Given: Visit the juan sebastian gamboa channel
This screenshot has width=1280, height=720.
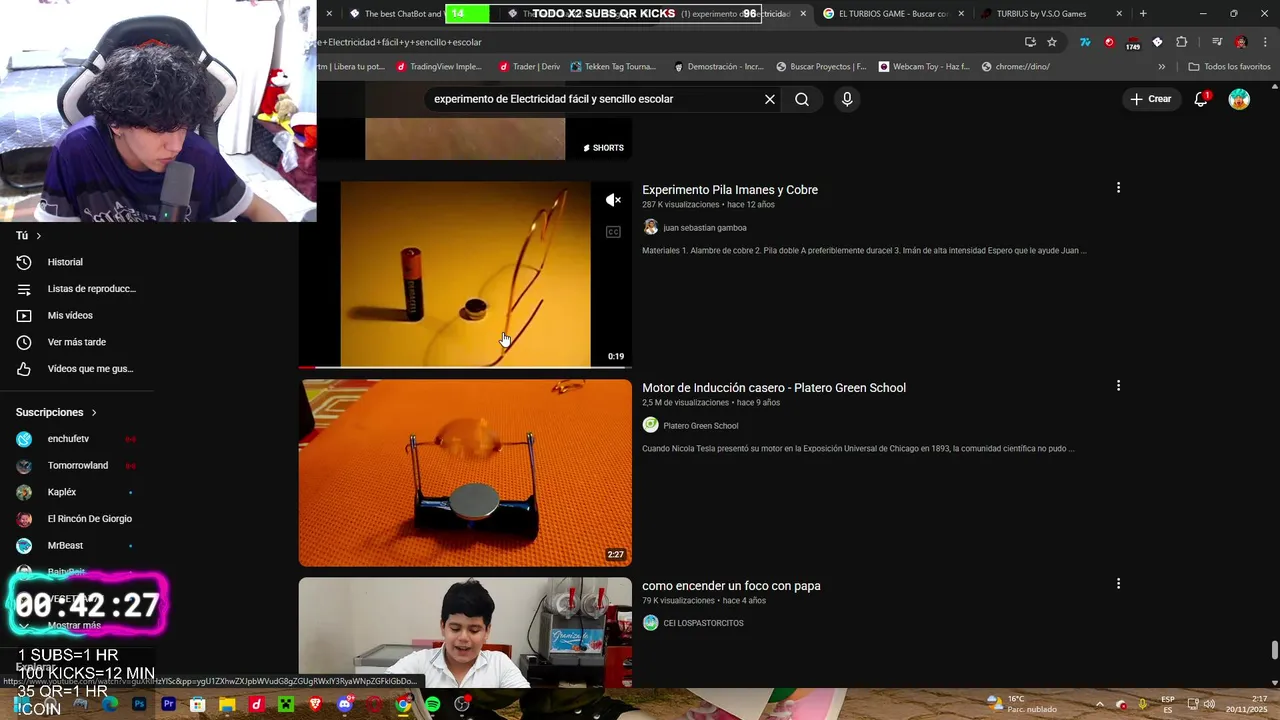Looking at the screenshot, I should click(x=705, y=228).
